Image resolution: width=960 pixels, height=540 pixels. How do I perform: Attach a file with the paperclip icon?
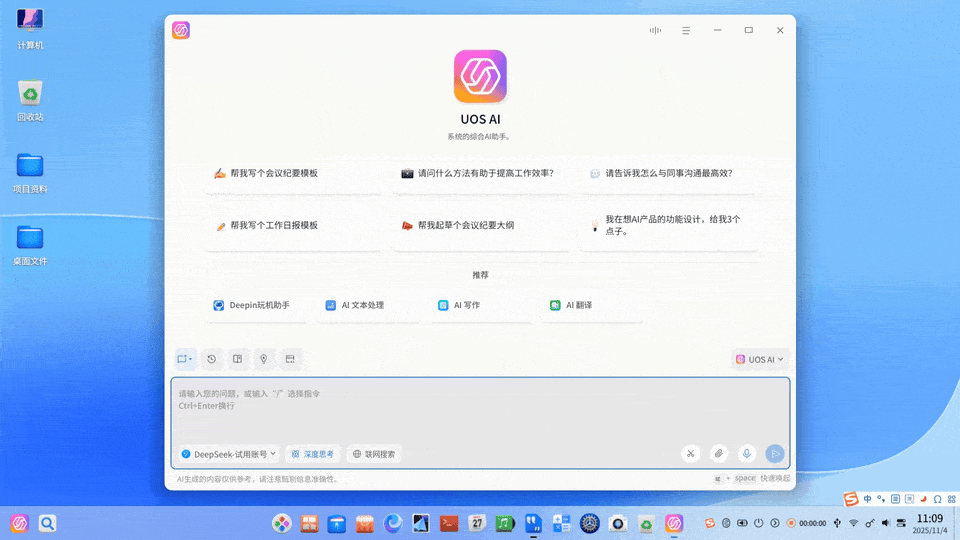pos(719,454)
